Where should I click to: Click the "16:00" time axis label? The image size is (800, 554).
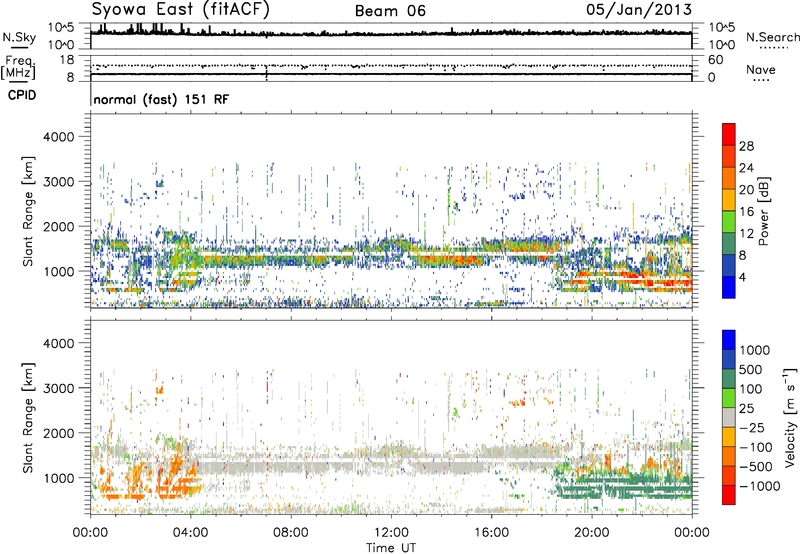click(x=491, y=533)
